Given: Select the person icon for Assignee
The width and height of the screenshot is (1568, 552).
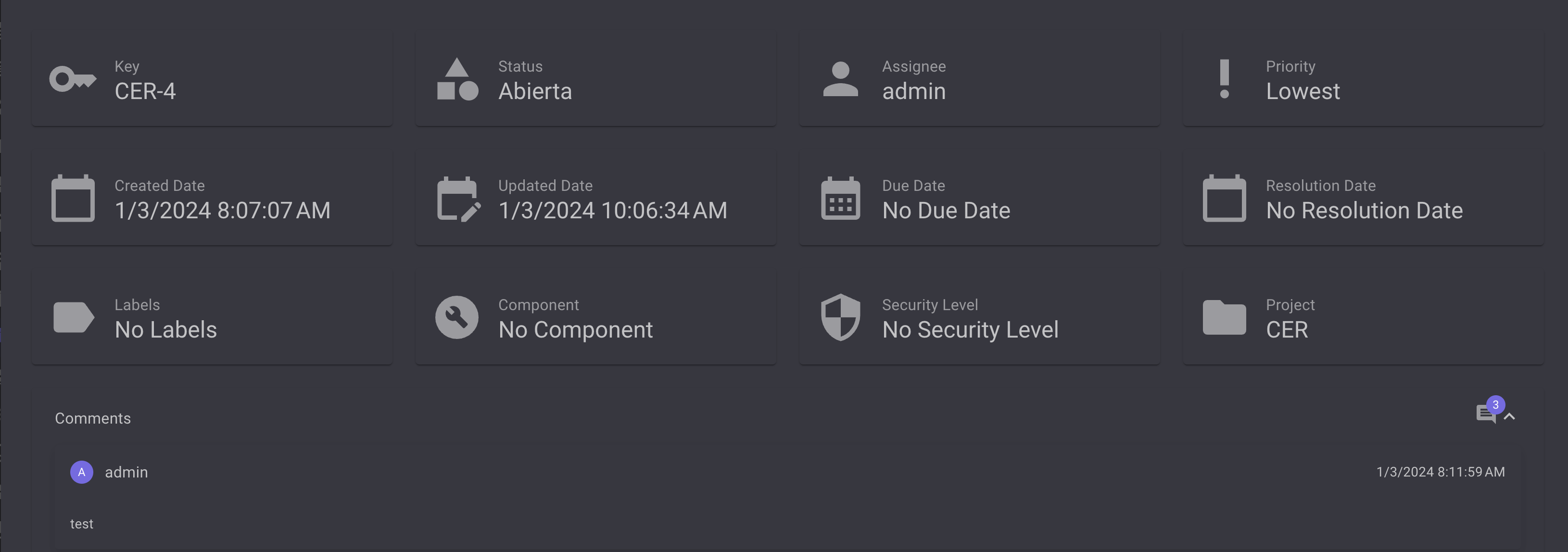Looking at the screenshot, I should coord(841,79).
